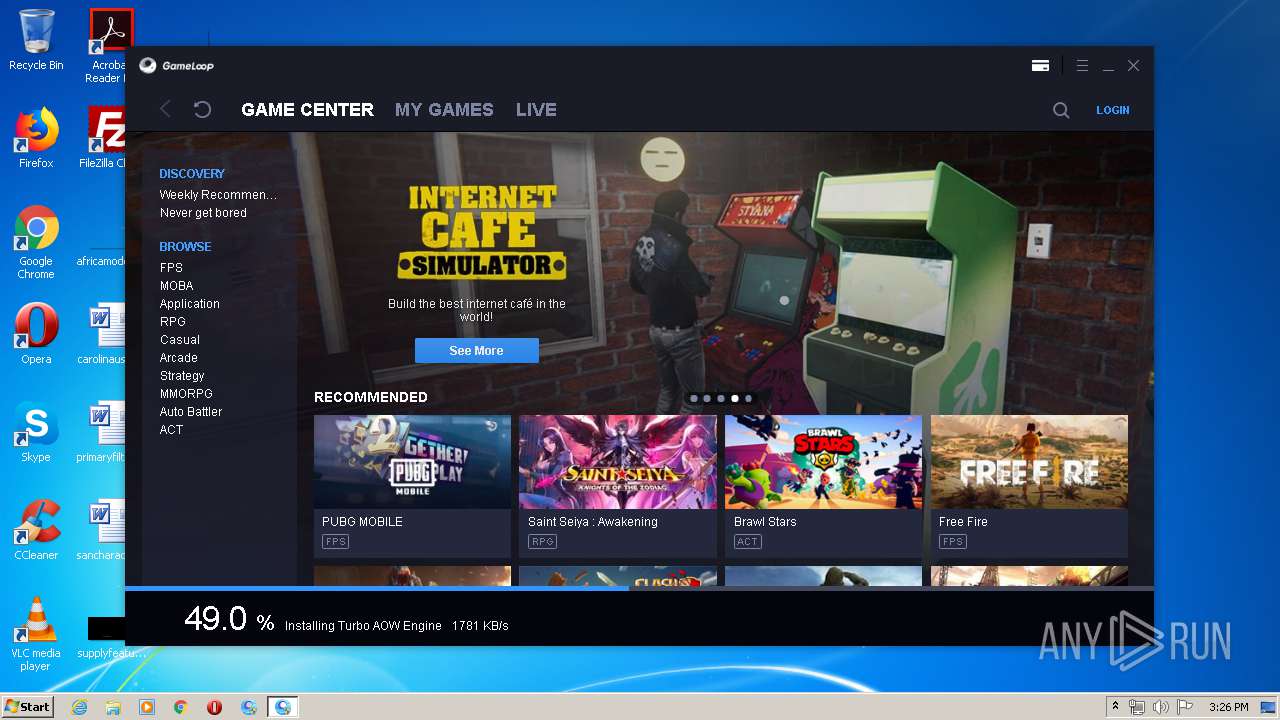Image resolution: width=1280 pixels, height=720 pixels.
Task: Click the Internet Cafe Simulator banner title
Action: tap(481, 232)
